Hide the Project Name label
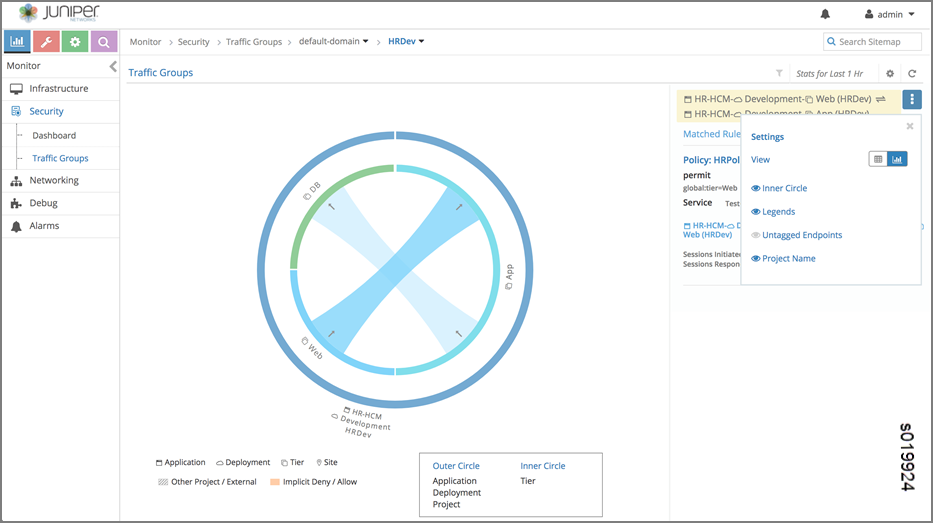 (x=782, y=259)
